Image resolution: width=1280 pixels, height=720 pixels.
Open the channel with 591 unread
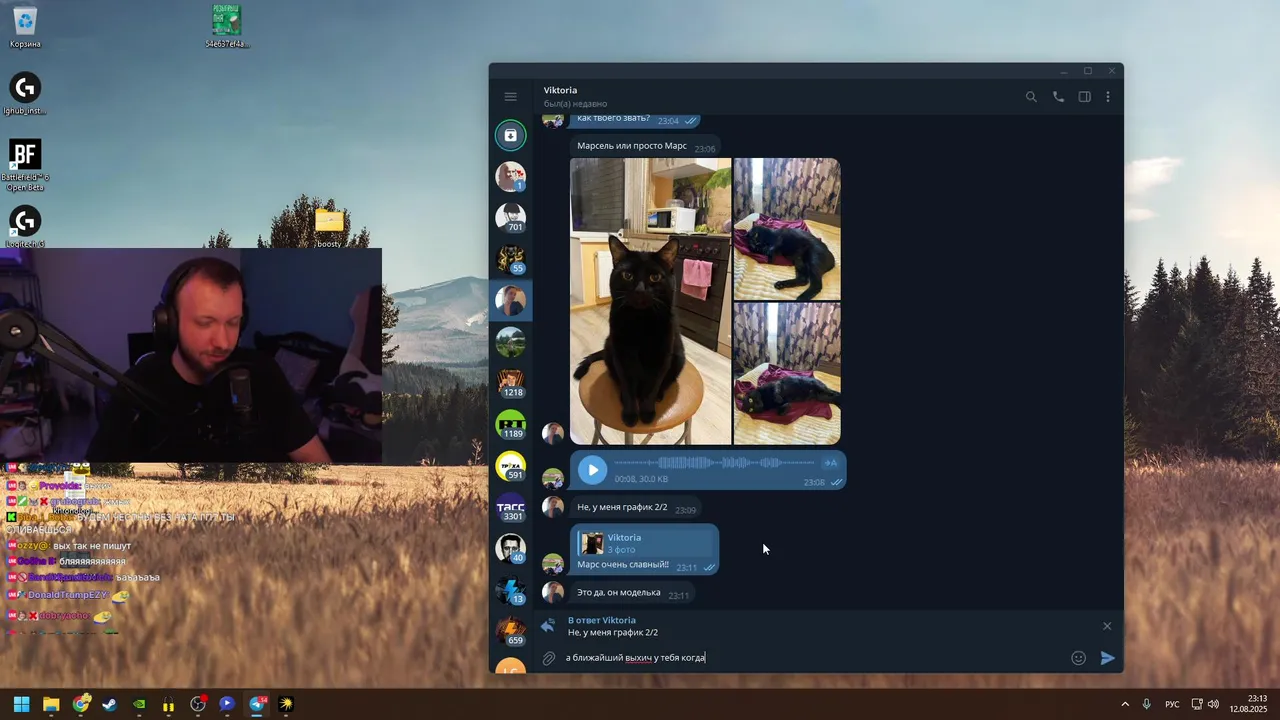tap(510, 466)
